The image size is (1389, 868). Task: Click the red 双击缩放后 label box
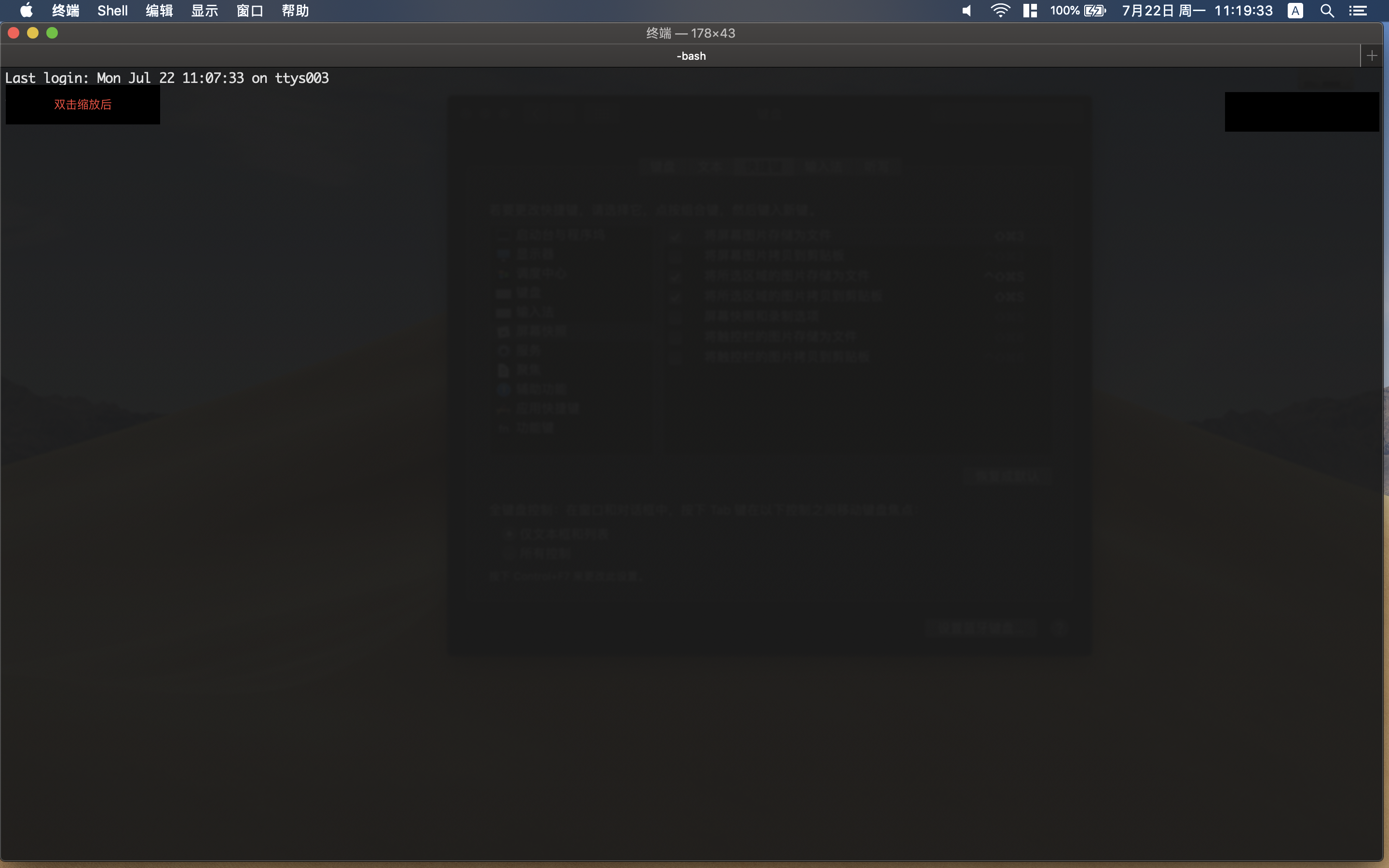coord(82,105)
